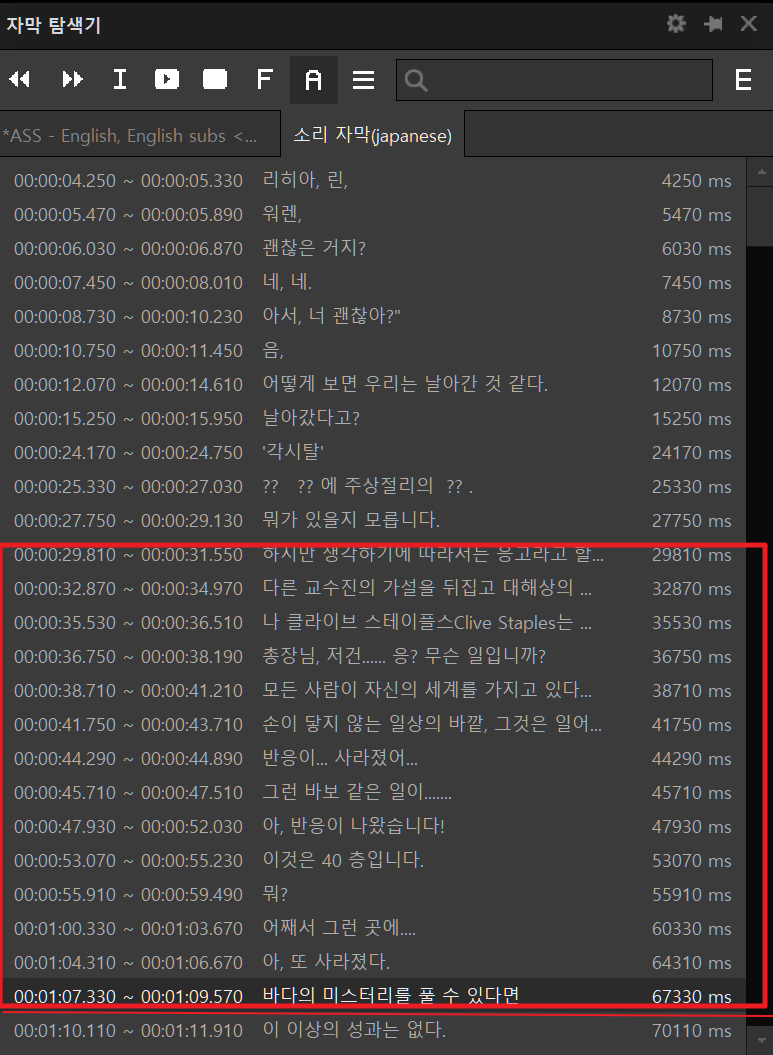Pin the subtitle explorer panel
773x1055 pixels.
713,24
